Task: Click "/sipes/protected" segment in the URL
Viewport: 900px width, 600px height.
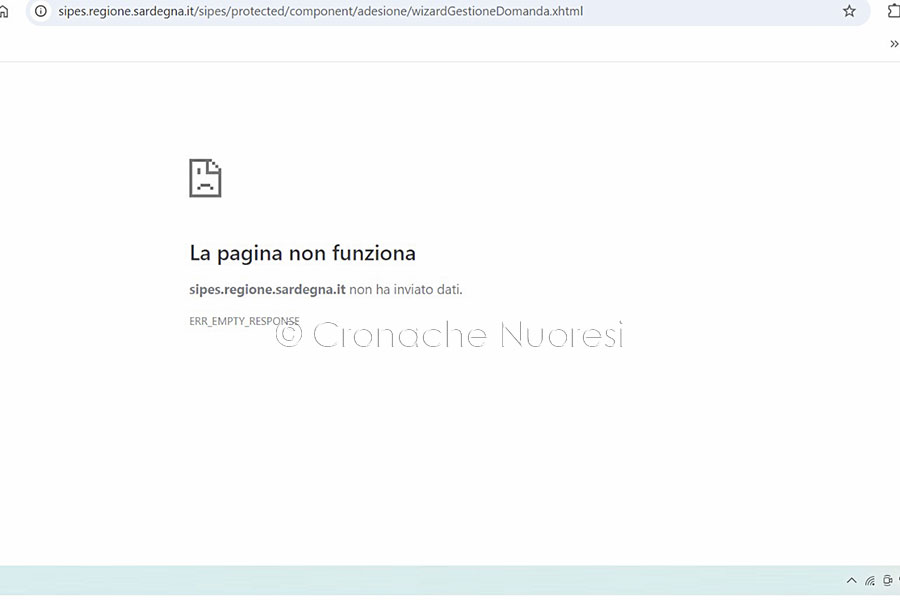Action: coord(236,12)
